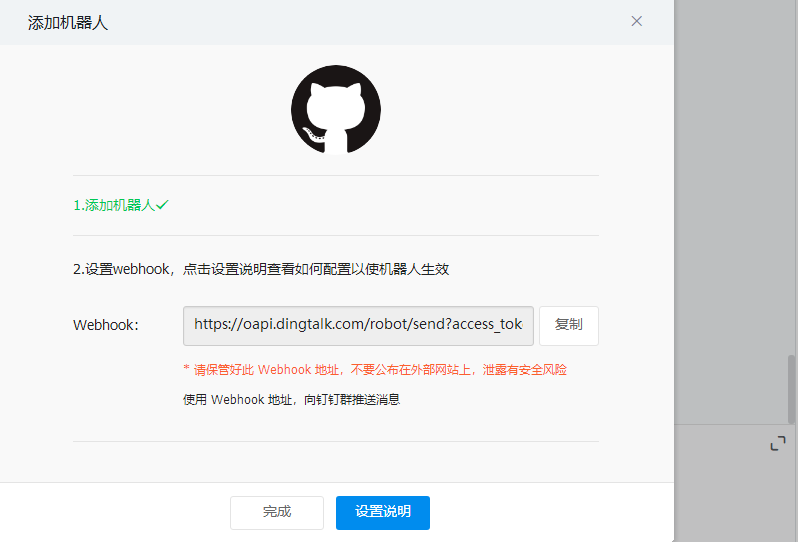Viewport: 798px width, 542px height.
Task: Click the GitHub robot avatar icon
Action: tap(336, 109)
